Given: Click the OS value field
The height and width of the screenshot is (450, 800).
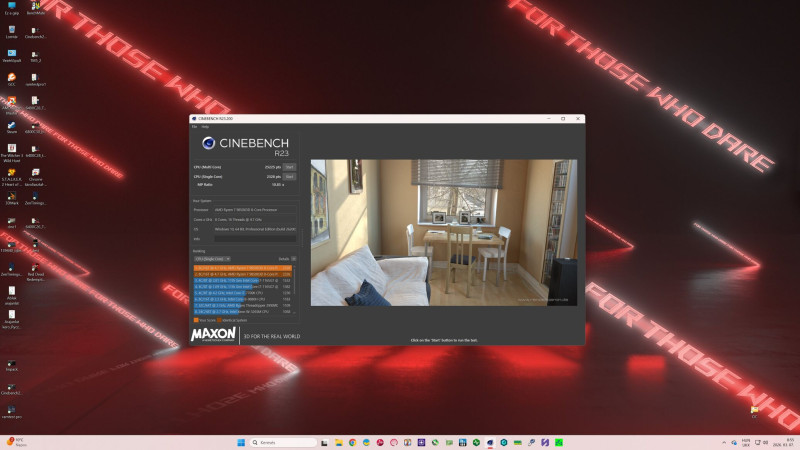Looking at the screenshot, I should (x=255, y=229).
